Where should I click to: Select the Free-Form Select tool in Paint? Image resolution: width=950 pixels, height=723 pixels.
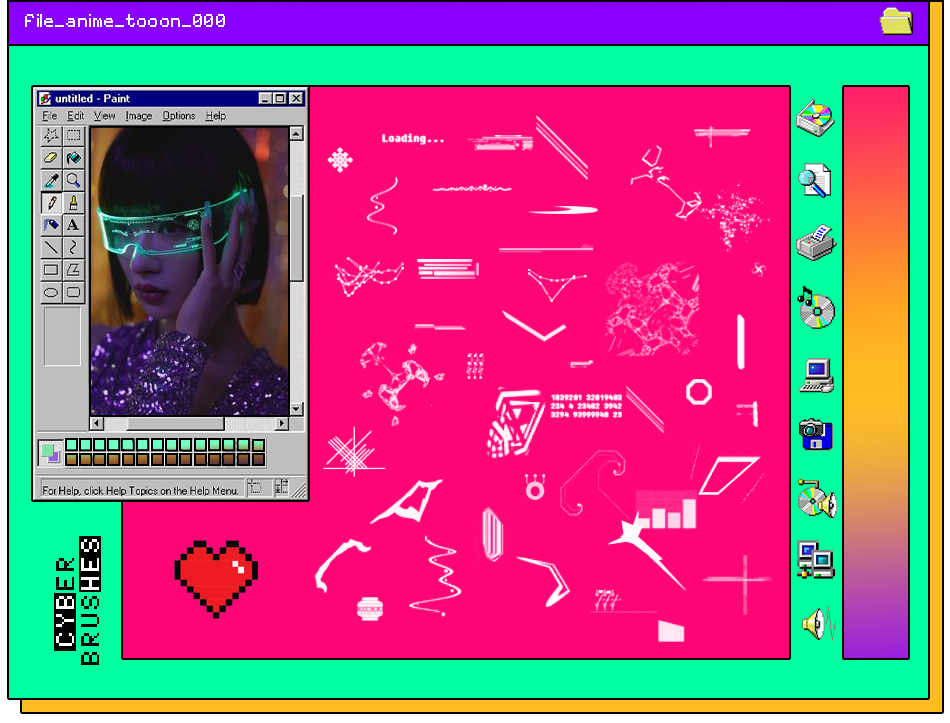[x=51, y=136]
